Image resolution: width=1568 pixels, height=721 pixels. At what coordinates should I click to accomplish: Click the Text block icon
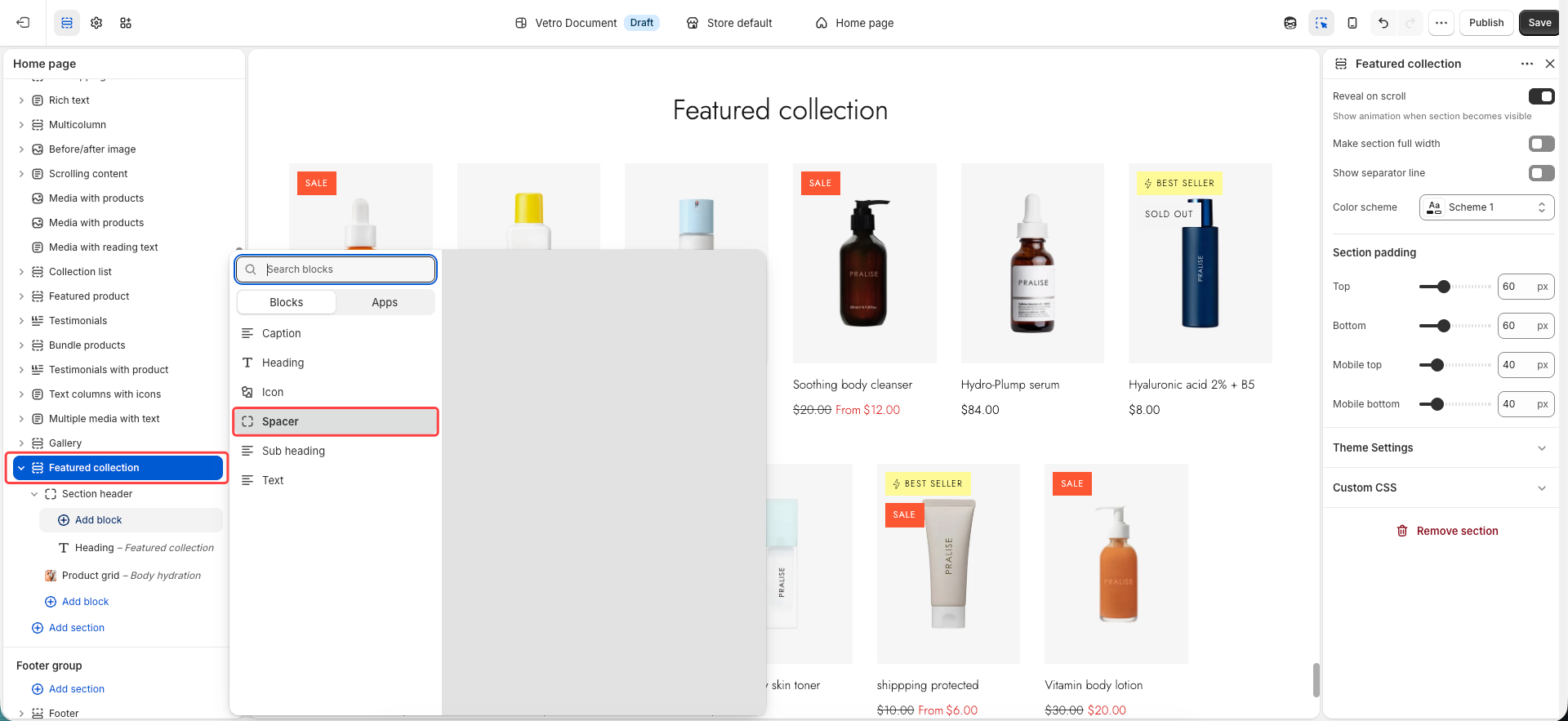click(x=247, y=480)
